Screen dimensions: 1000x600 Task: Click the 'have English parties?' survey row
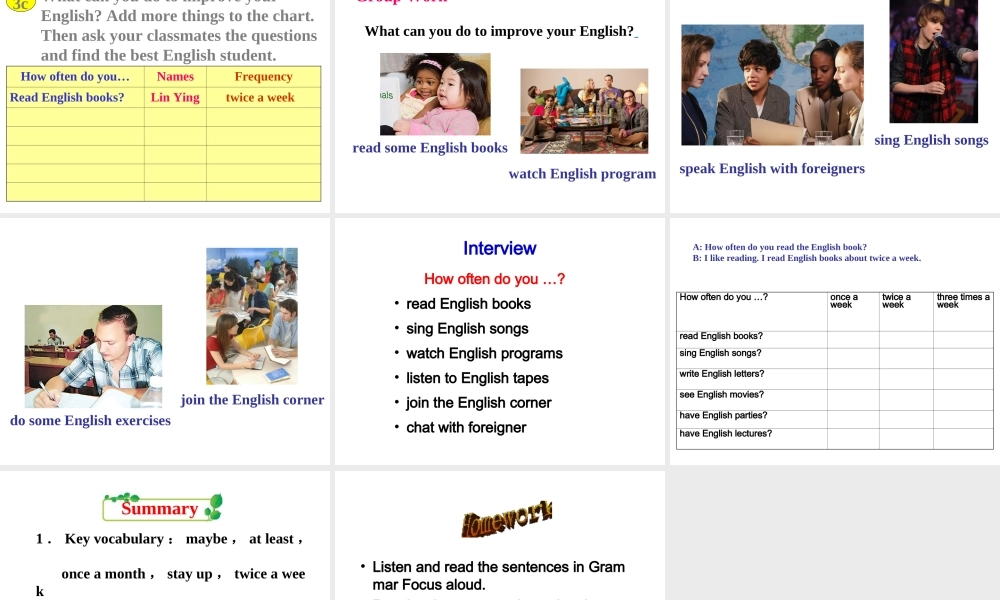[x=835, y=419]
